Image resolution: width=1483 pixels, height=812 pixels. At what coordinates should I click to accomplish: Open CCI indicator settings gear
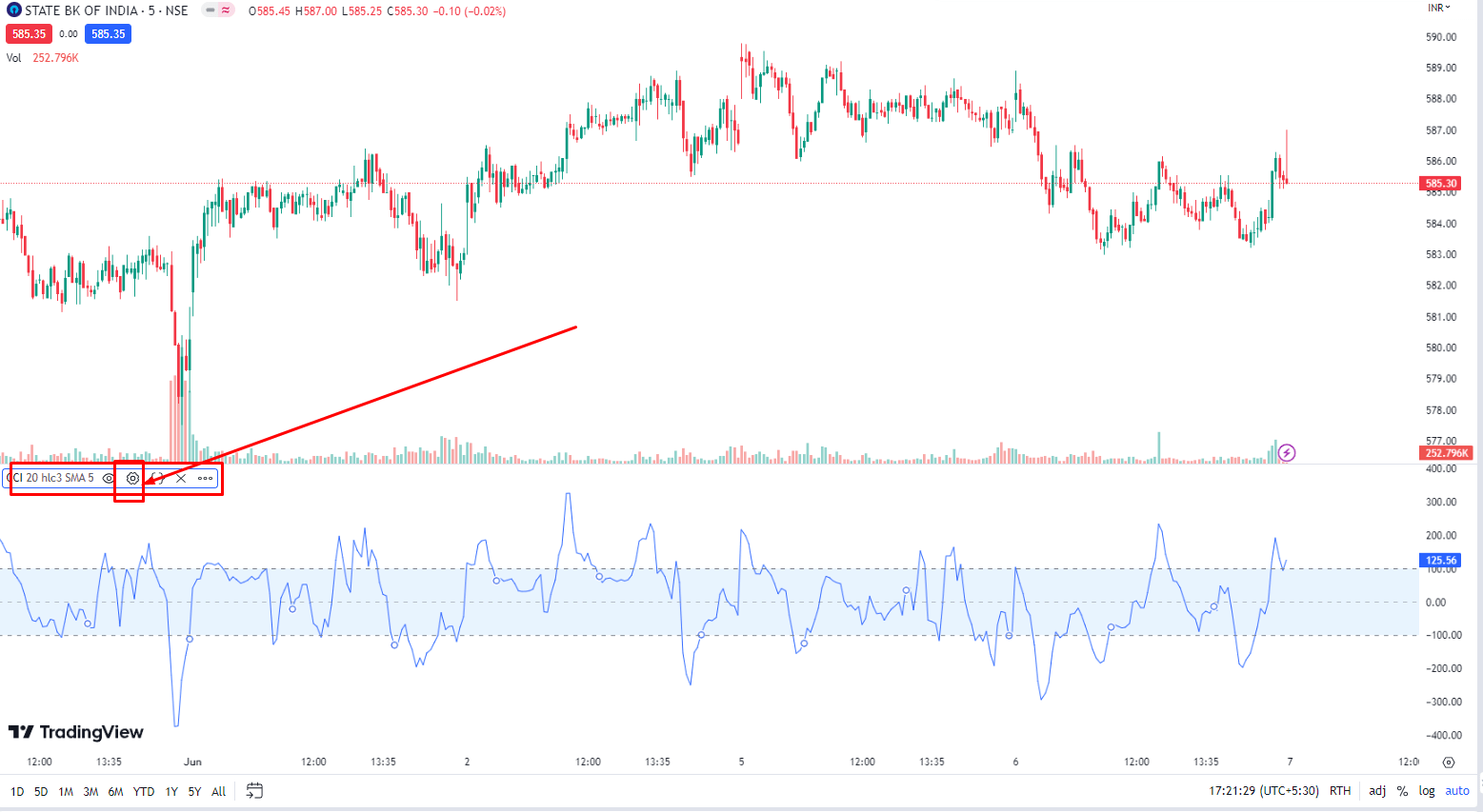pos(131,479)
